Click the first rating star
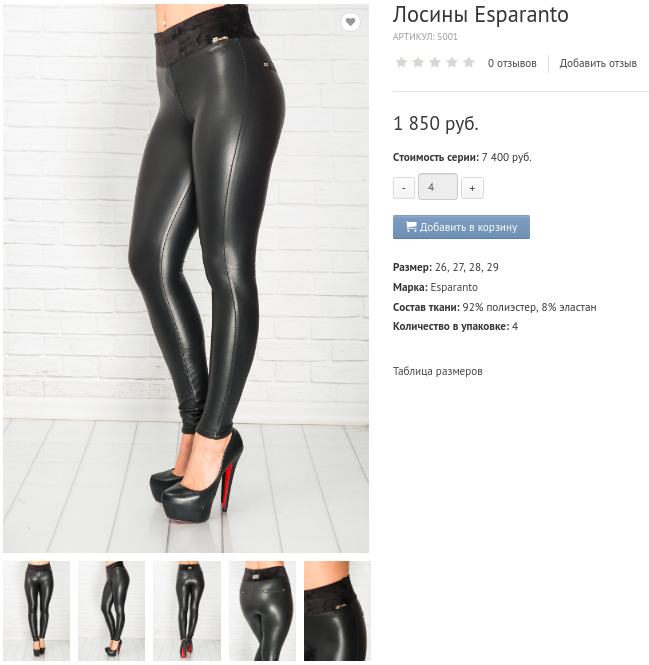The height and width of the screenshot is (665, 649). tap(401, 63)
